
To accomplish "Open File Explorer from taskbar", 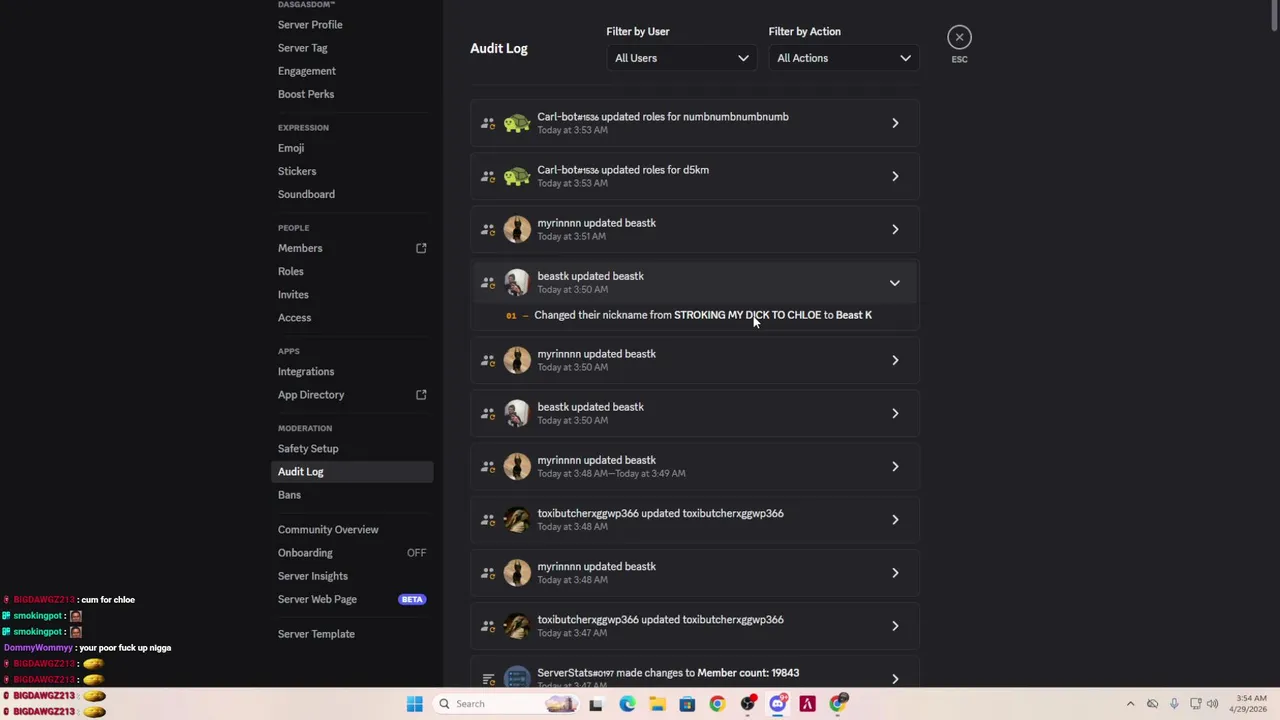I will click(657, 704).
